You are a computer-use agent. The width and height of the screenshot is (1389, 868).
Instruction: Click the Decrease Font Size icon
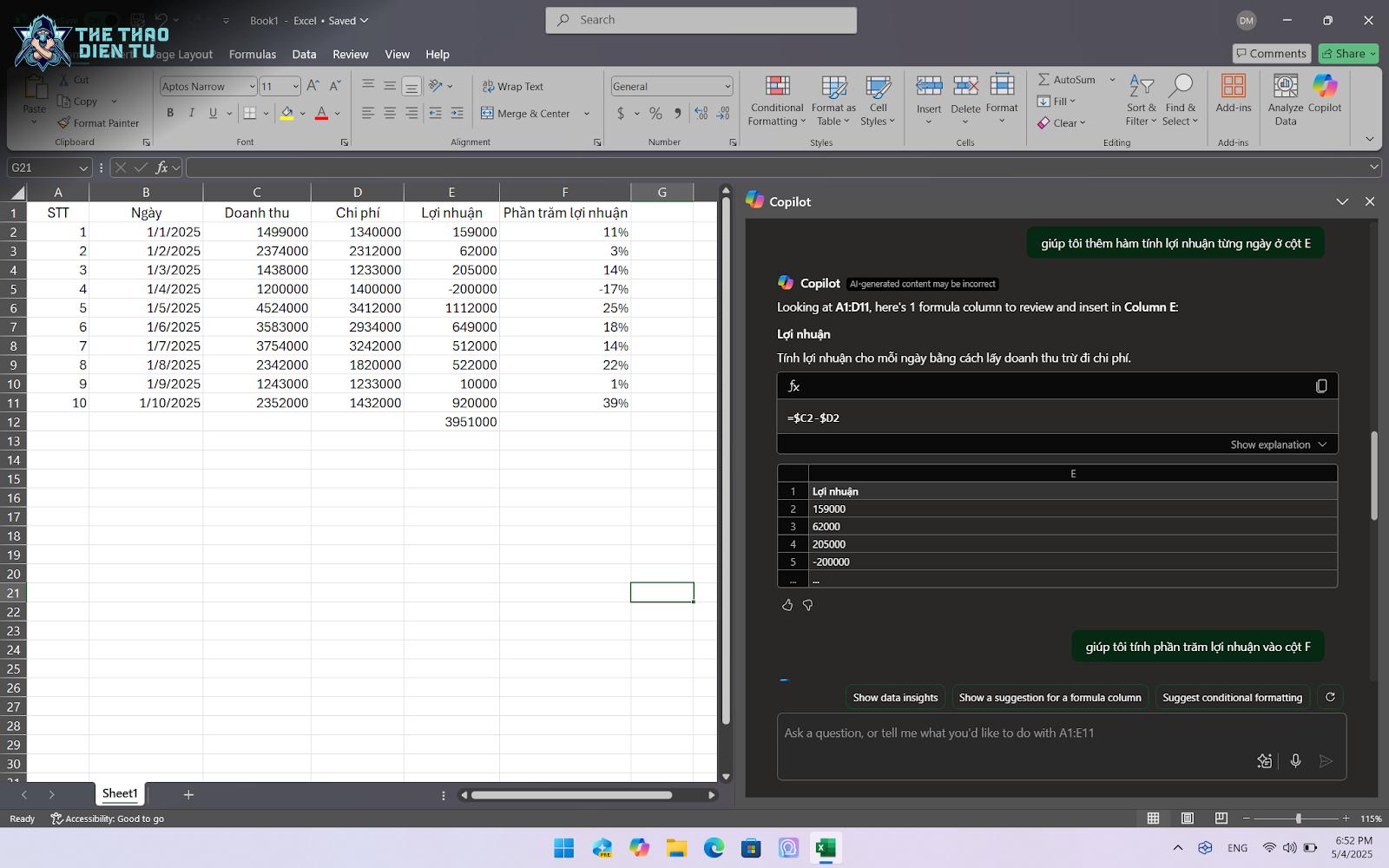tap(335, 86)
